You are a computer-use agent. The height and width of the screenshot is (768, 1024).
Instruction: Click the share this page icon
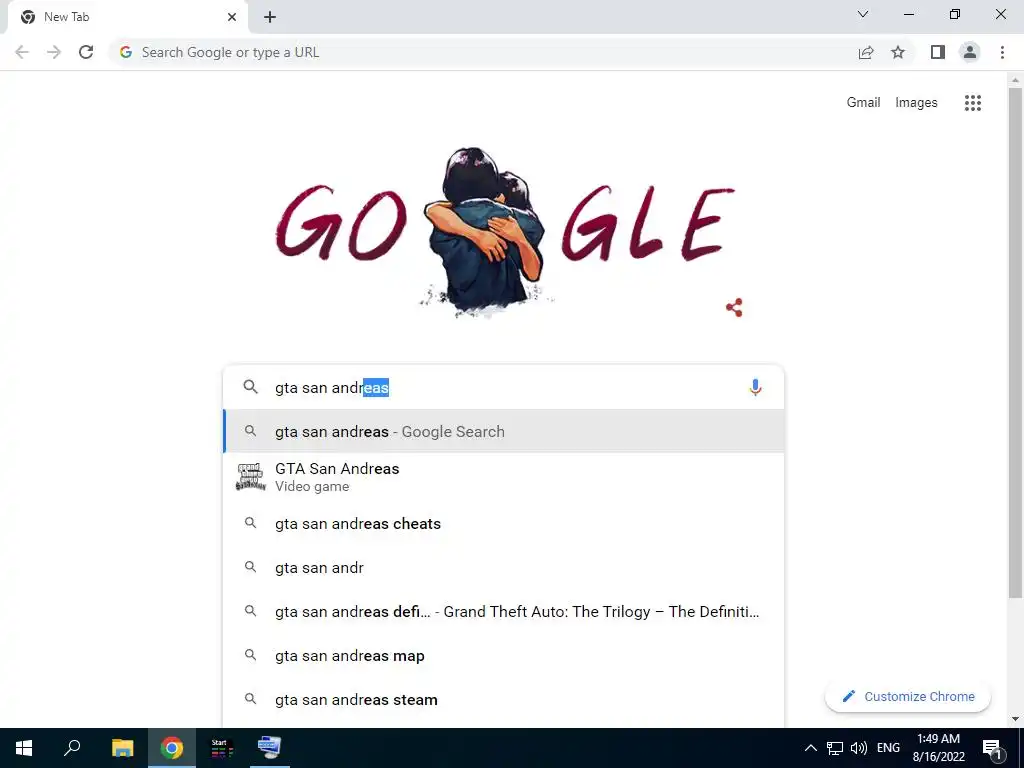866,52
